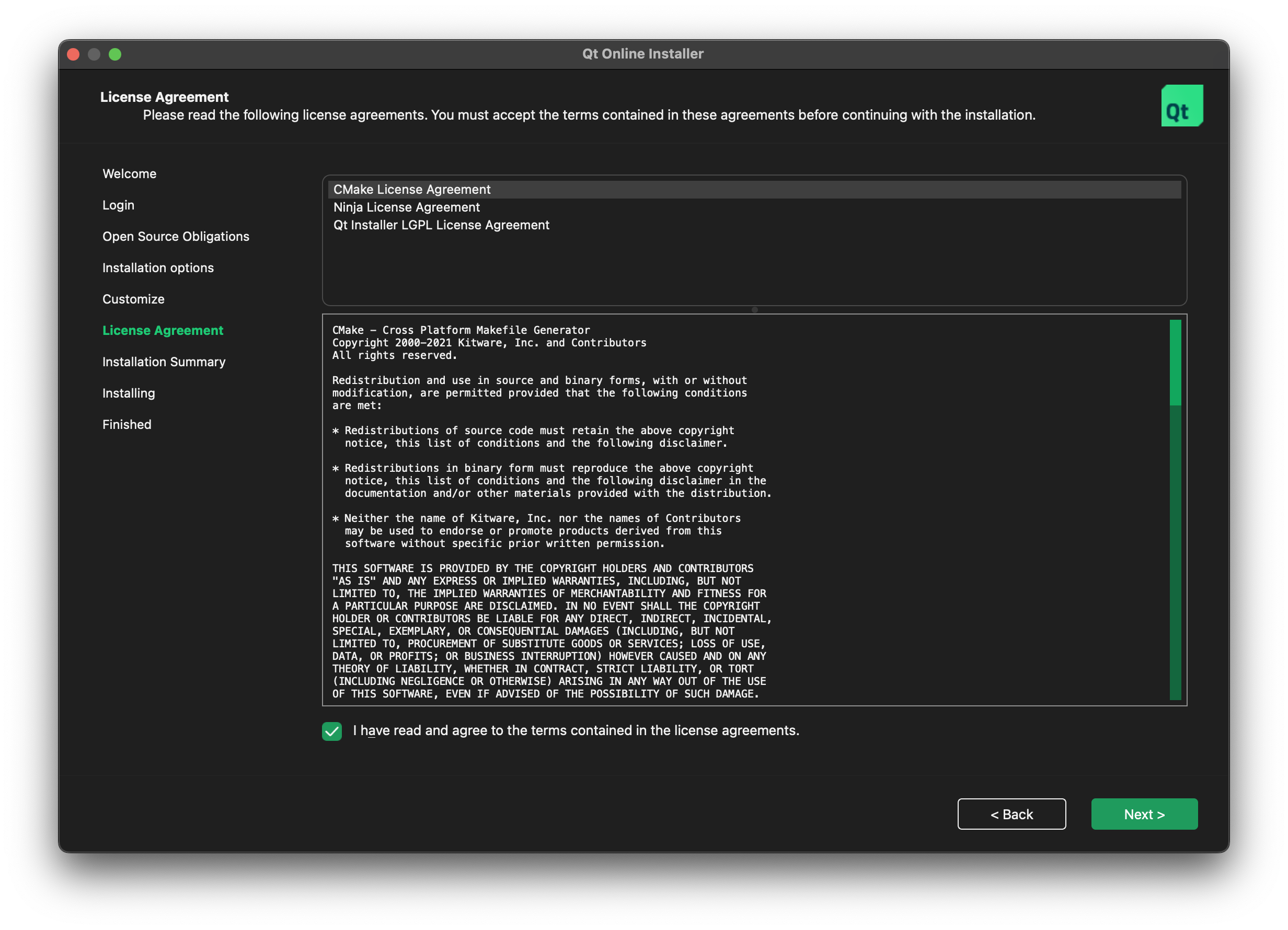Click the License Agreement page heading

pyautogui.click(x=164, y=97)
